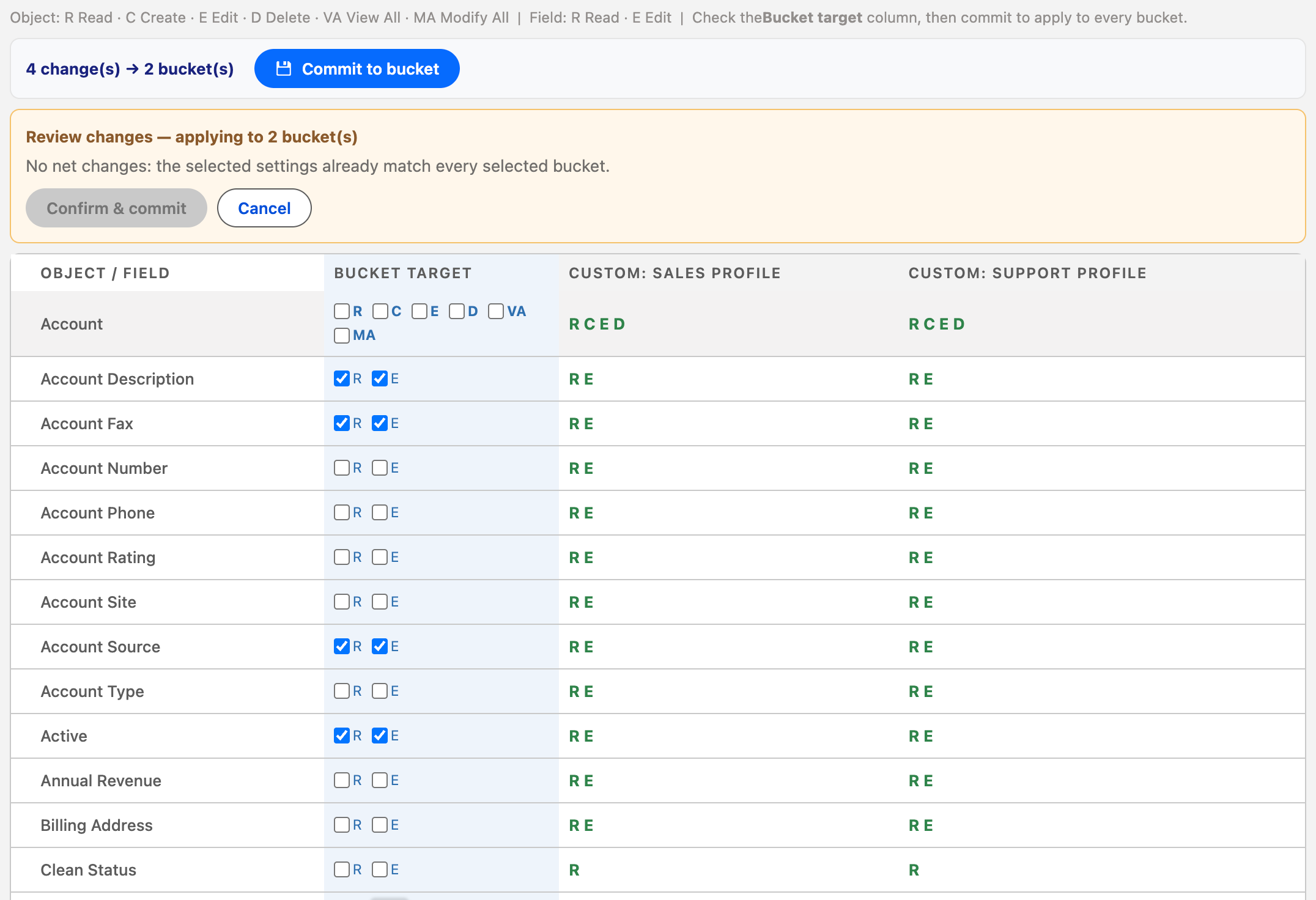This screenshot has height=900, width=1316.
Task: Check R for Account Phone
Action: click(342, 512)
